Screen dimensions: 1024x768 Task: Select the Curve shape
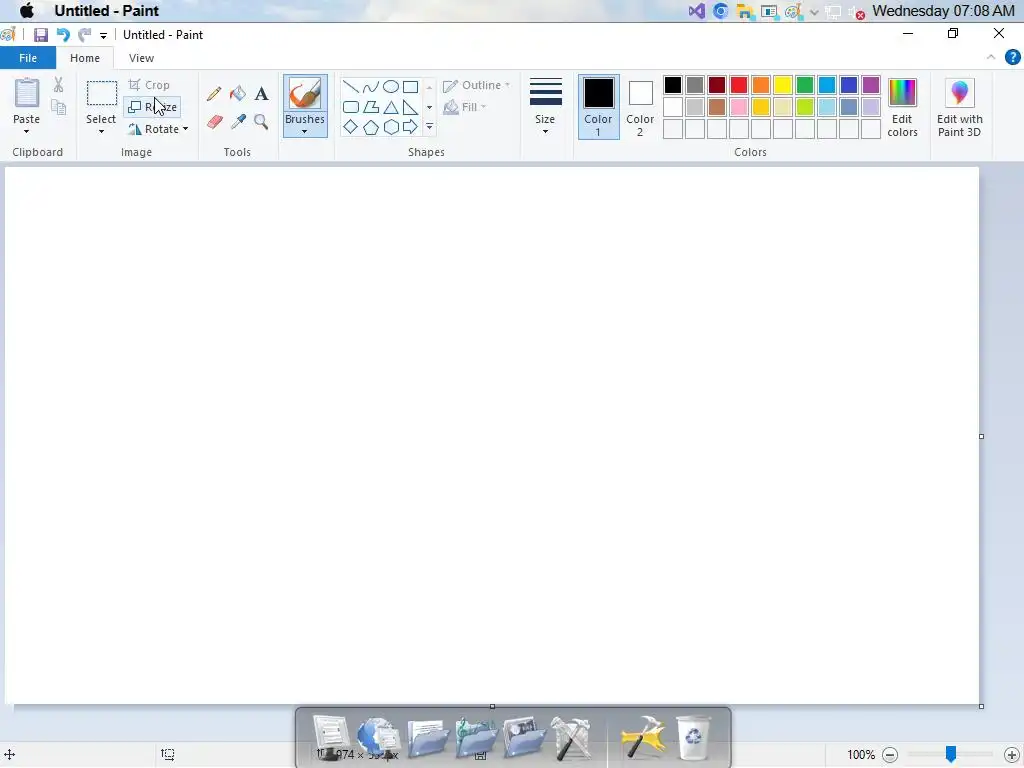coord(371,87)
